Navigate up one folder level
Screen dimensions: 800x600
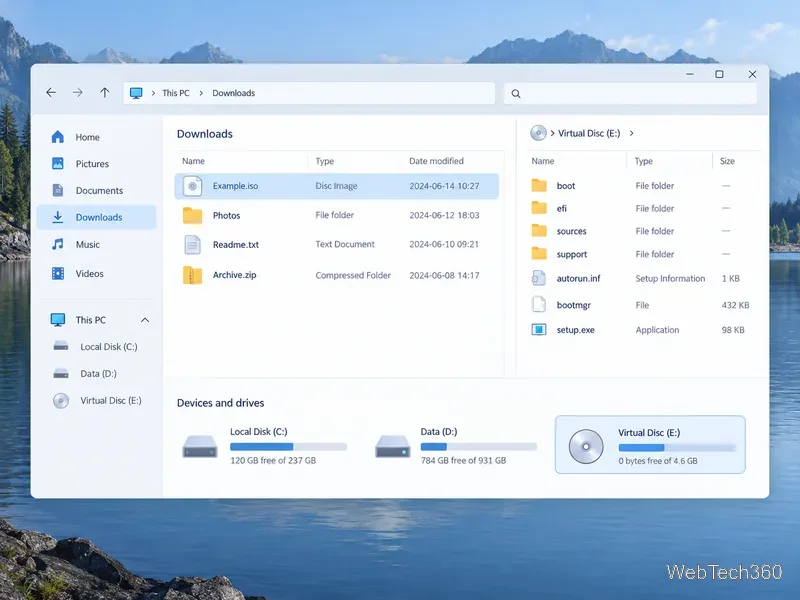(105, 92)
